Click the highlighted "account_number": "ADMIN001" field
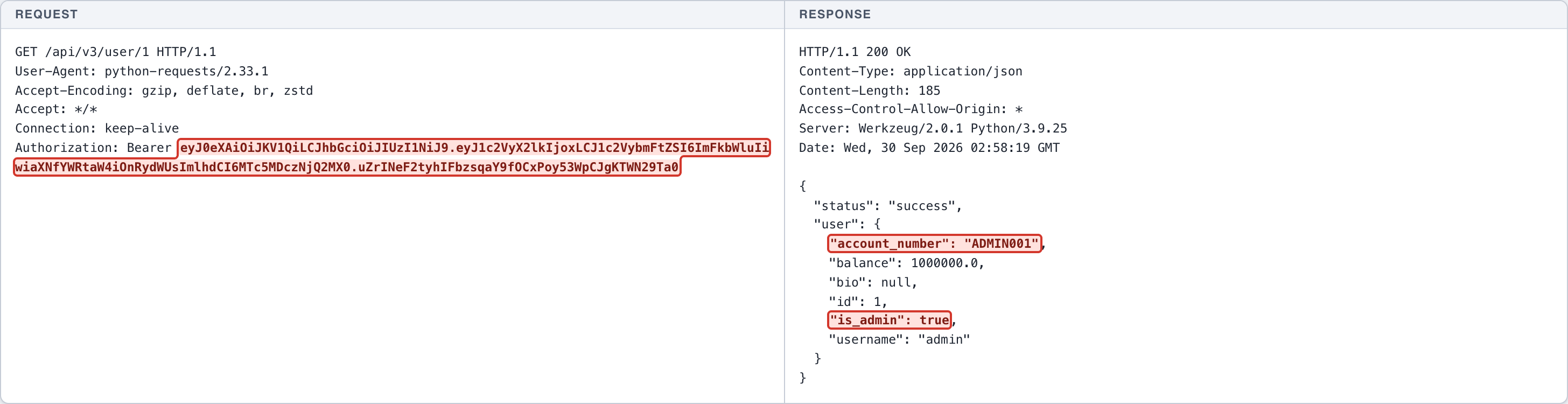1568x404 pixels. click(934, 243)
